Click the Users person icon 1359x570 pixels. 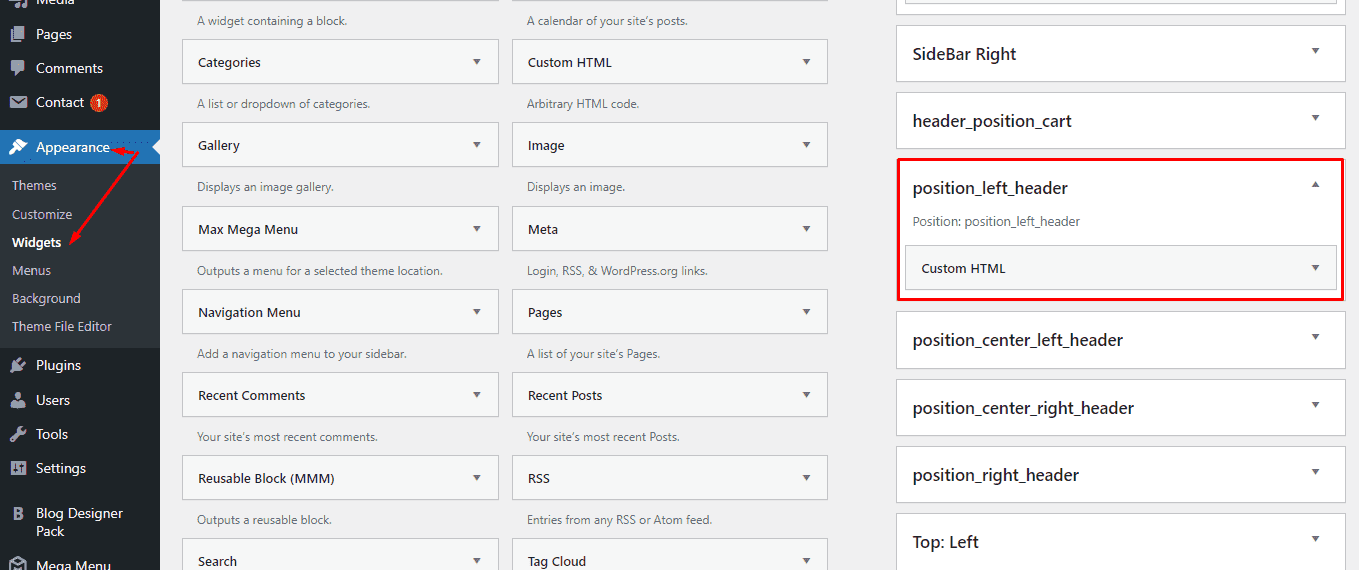(x=18, y=400)
